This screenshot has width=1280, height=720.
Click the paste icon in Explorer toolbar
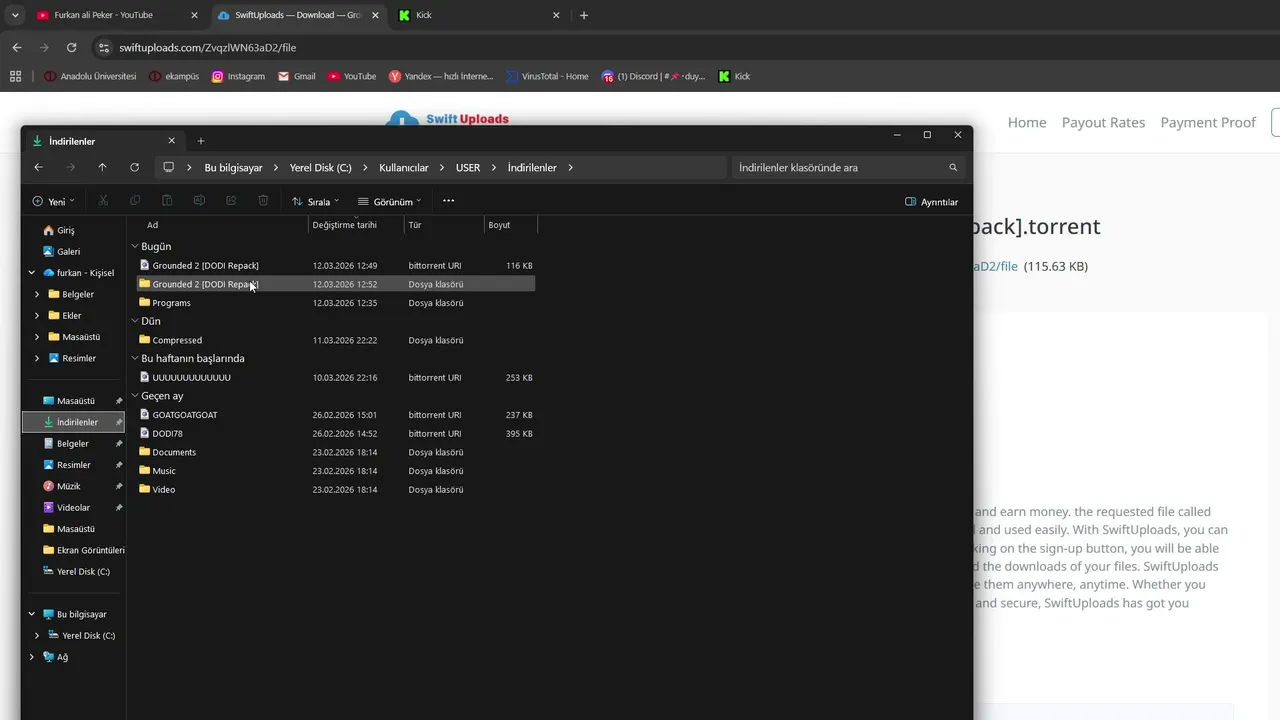tap(167, 201)
